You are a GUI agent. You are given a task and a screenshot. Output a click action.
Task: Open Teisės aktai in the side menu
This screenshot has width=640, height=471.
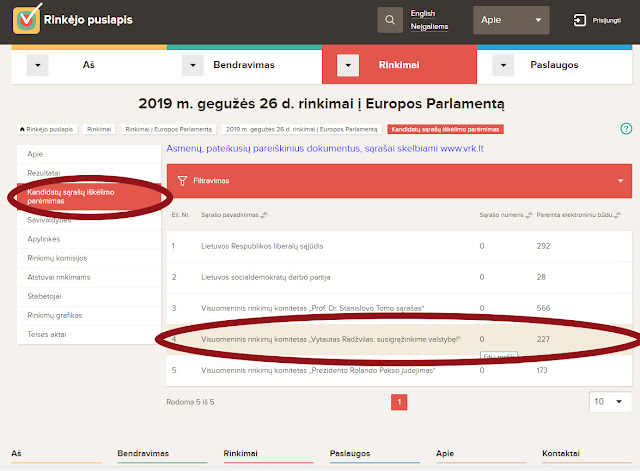[x=89, y=335]
